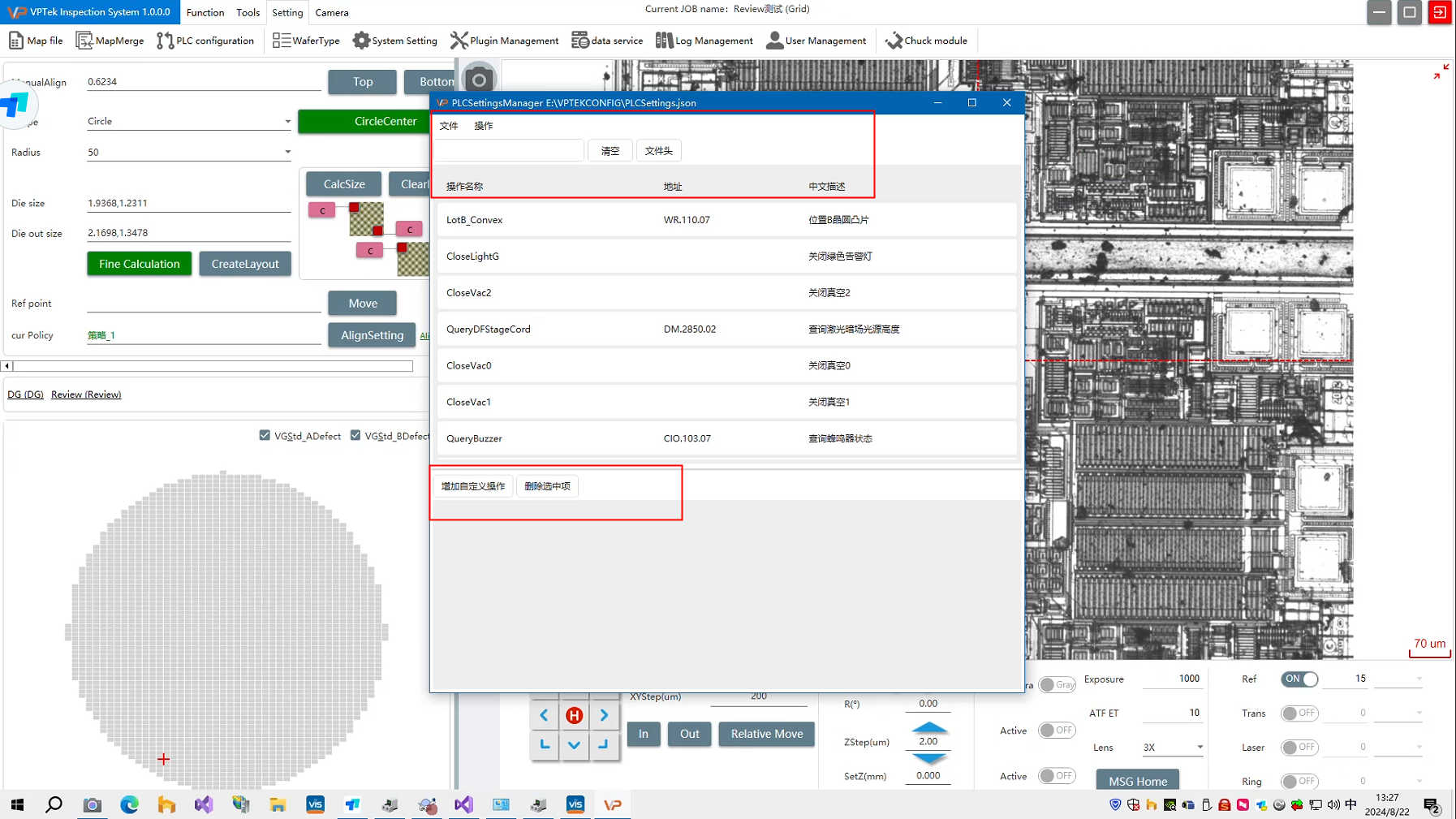Open MapMerge tool
Screen dimensions: 1456x819
(x=110, y=41)
